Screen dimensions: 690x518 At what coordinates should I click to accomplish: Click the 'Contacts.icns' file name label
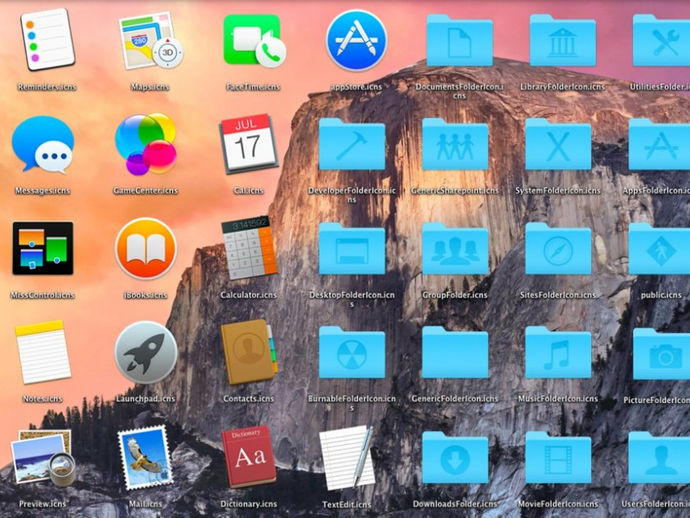(x=249, y=399)
